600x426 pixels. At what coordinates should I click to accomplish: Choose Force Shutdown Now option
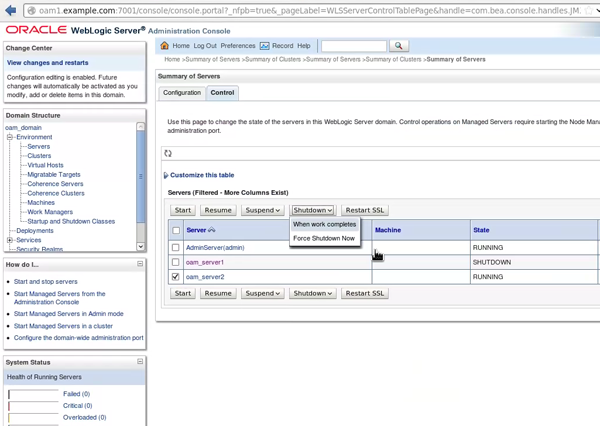[324, 238]
